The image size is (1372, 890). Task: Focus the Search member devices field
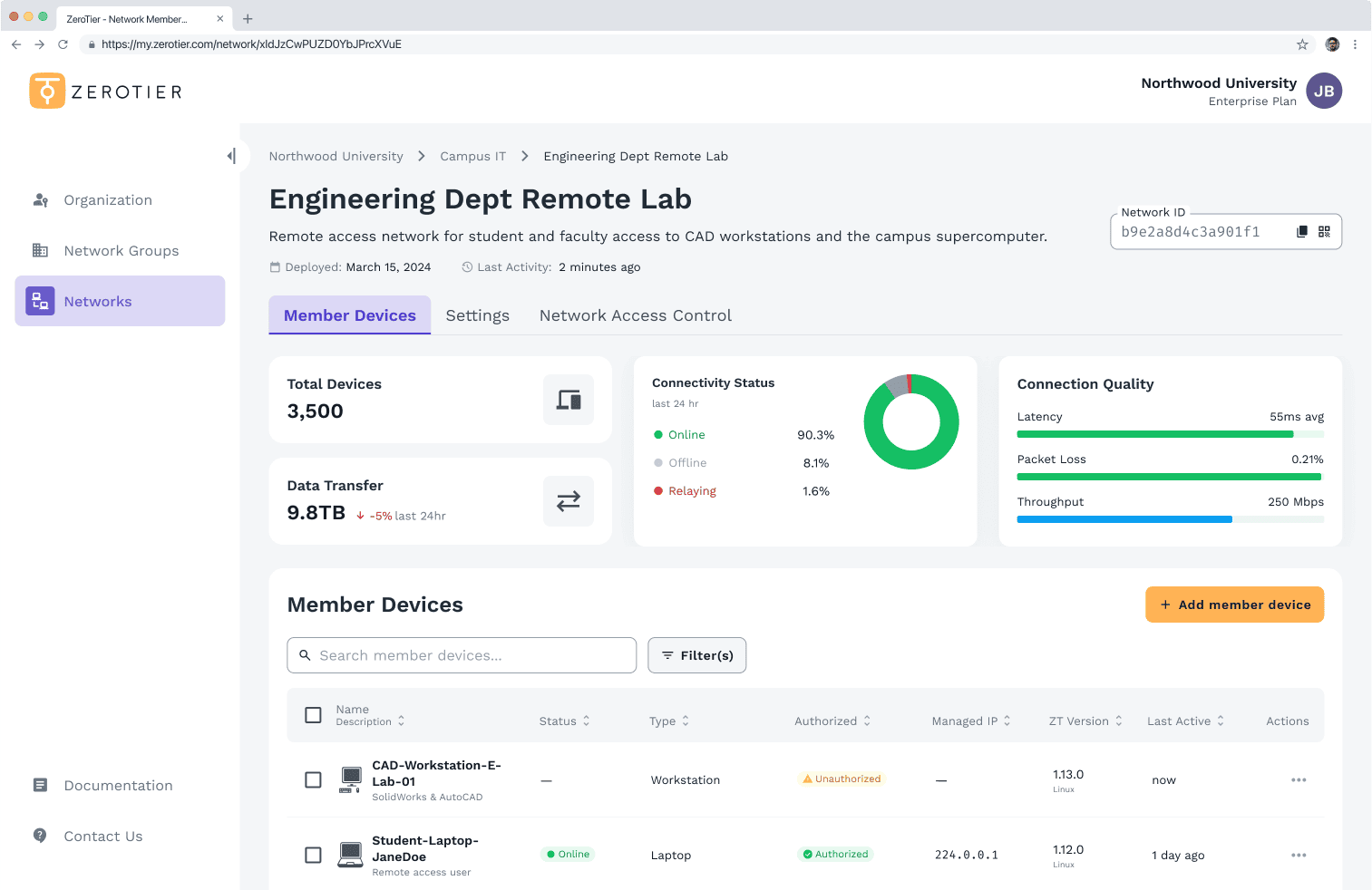(462, 655)
